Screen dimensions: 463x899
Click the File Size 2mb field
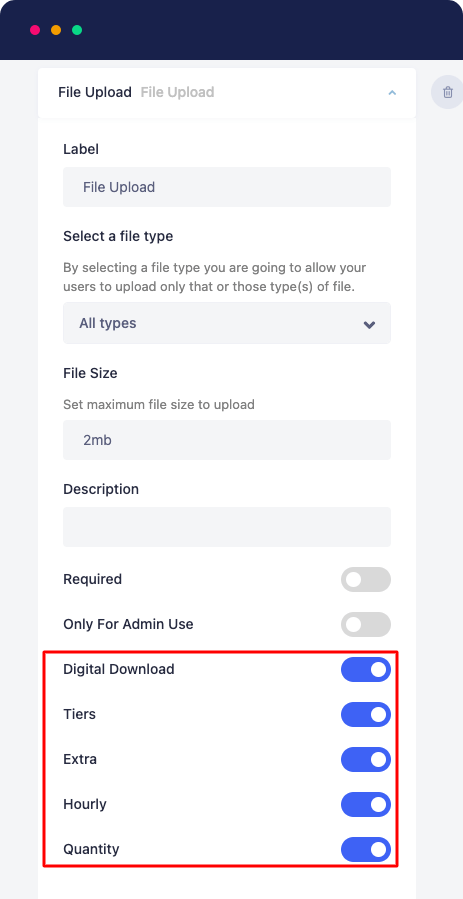pos(227,440)
